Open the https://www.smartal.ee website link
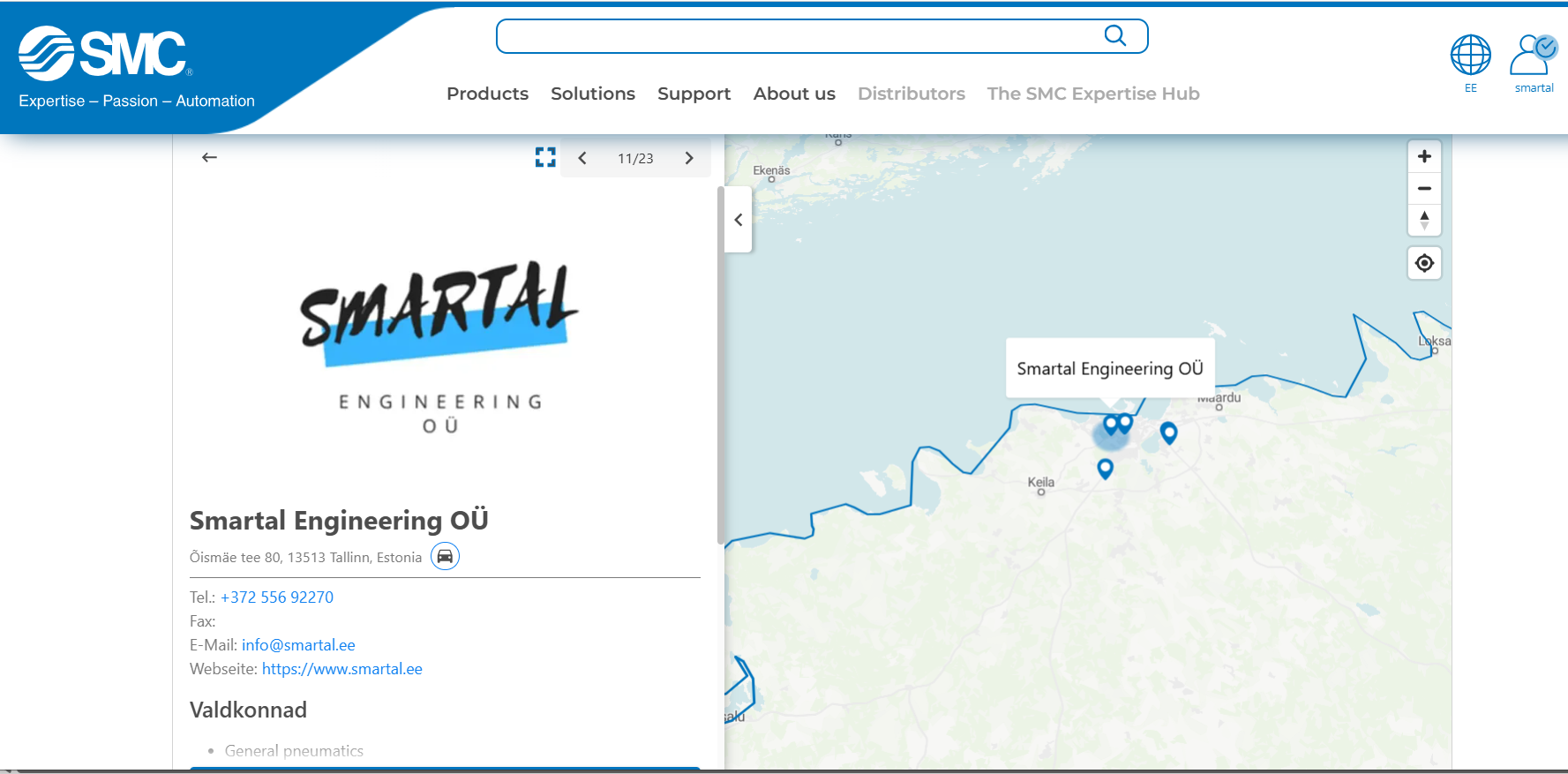Screen dimensions: 1568x774 [x=341, y=669]
